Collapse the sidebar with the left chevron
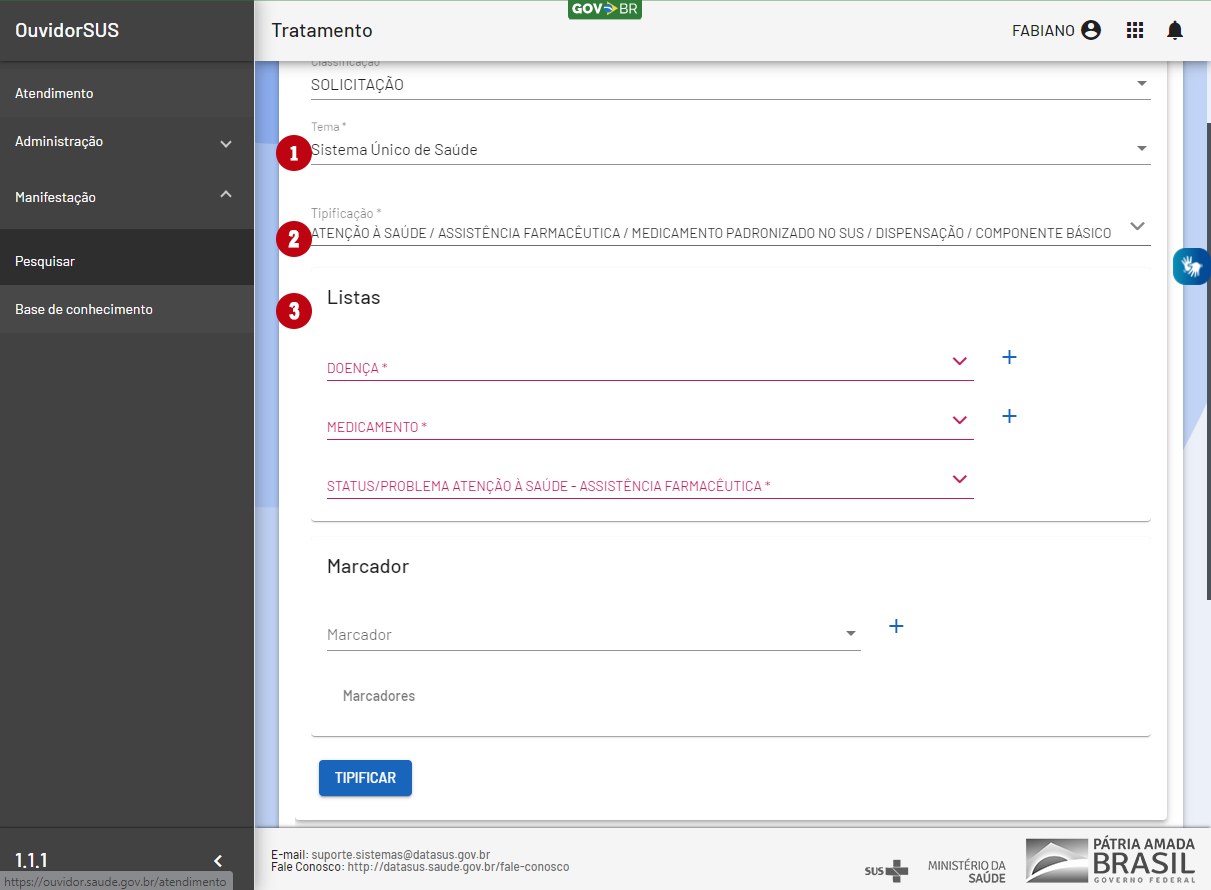The image size is (1211, 890). (x=218, y=860)
